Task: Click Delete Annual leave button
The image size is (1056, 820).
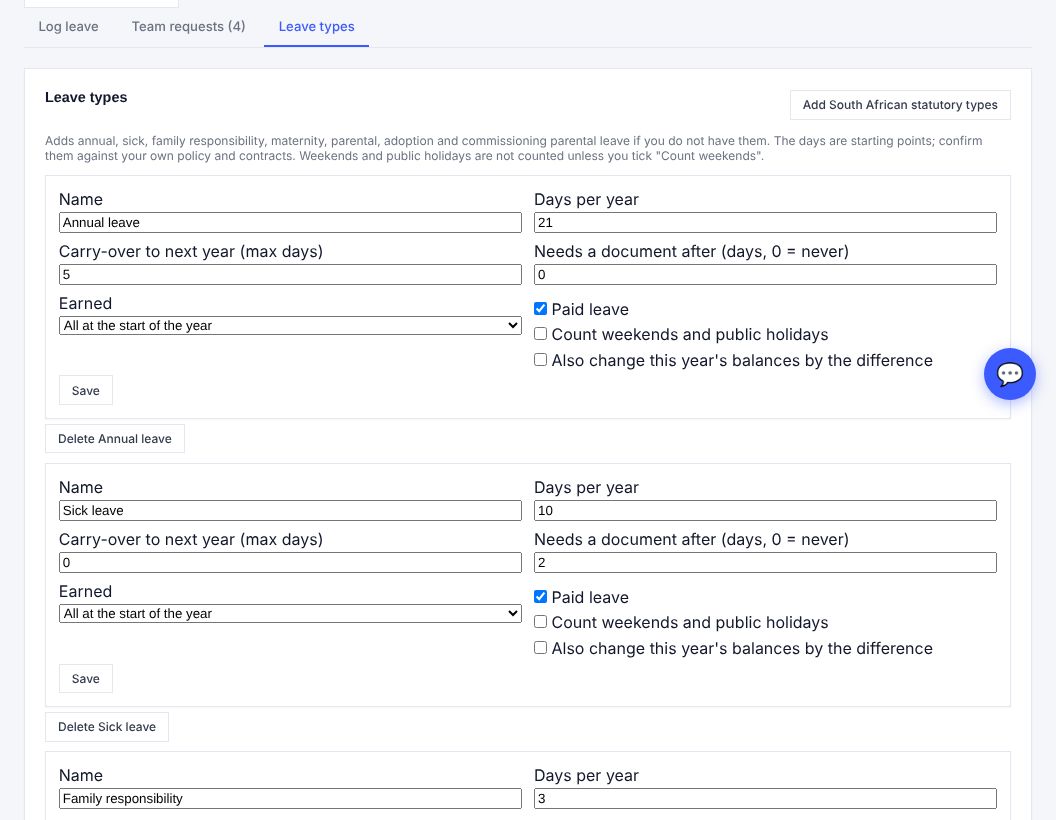Action: (x=114, y=439)
